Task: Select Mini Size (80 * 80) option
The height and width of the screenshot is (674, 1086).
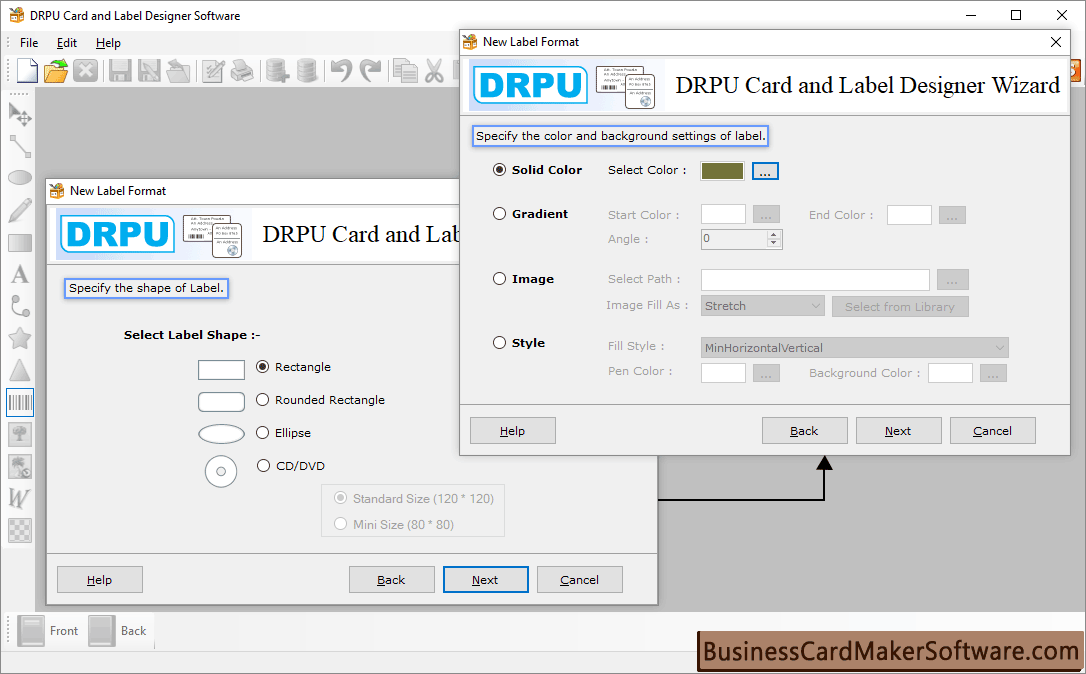Action: pos(340,524)
